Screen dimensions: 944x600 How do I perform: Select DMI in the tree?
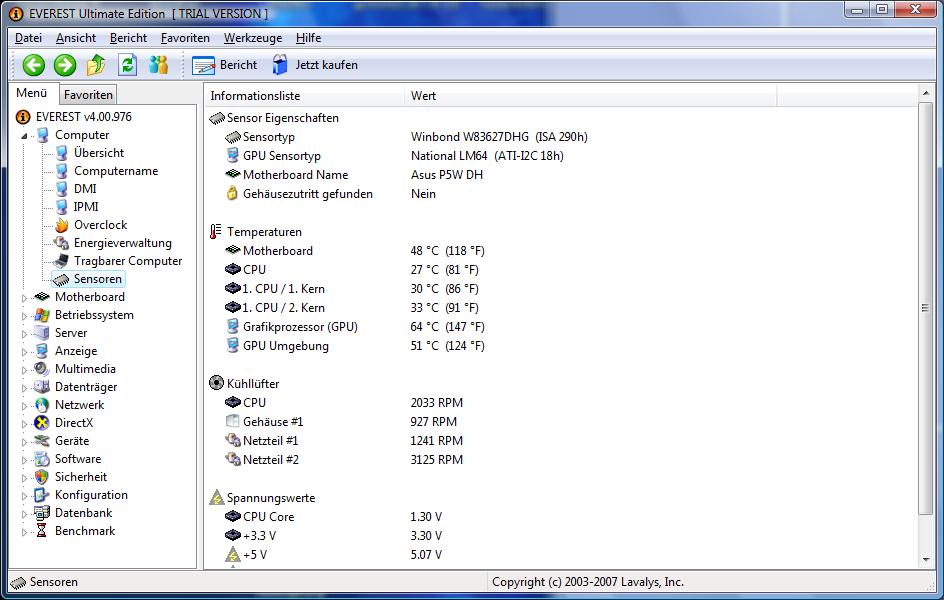click(x=85, y=189)
